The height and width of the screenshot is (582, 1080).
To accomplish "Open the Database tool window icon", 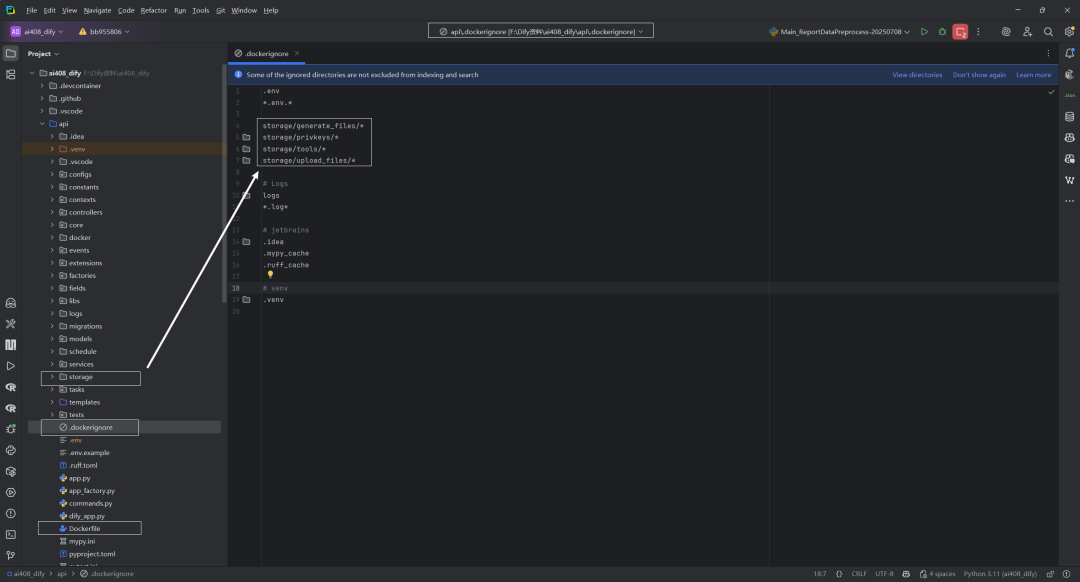I will coord(1069,116).
